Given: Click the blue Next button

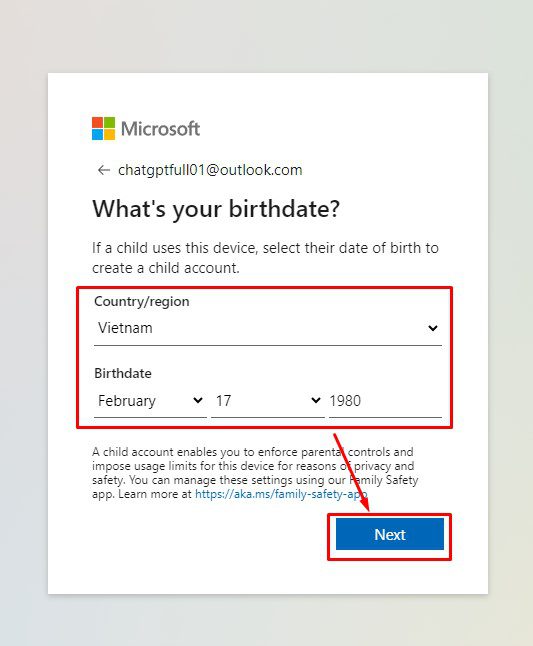Looking at the screenshot, I should pos(390,534).
